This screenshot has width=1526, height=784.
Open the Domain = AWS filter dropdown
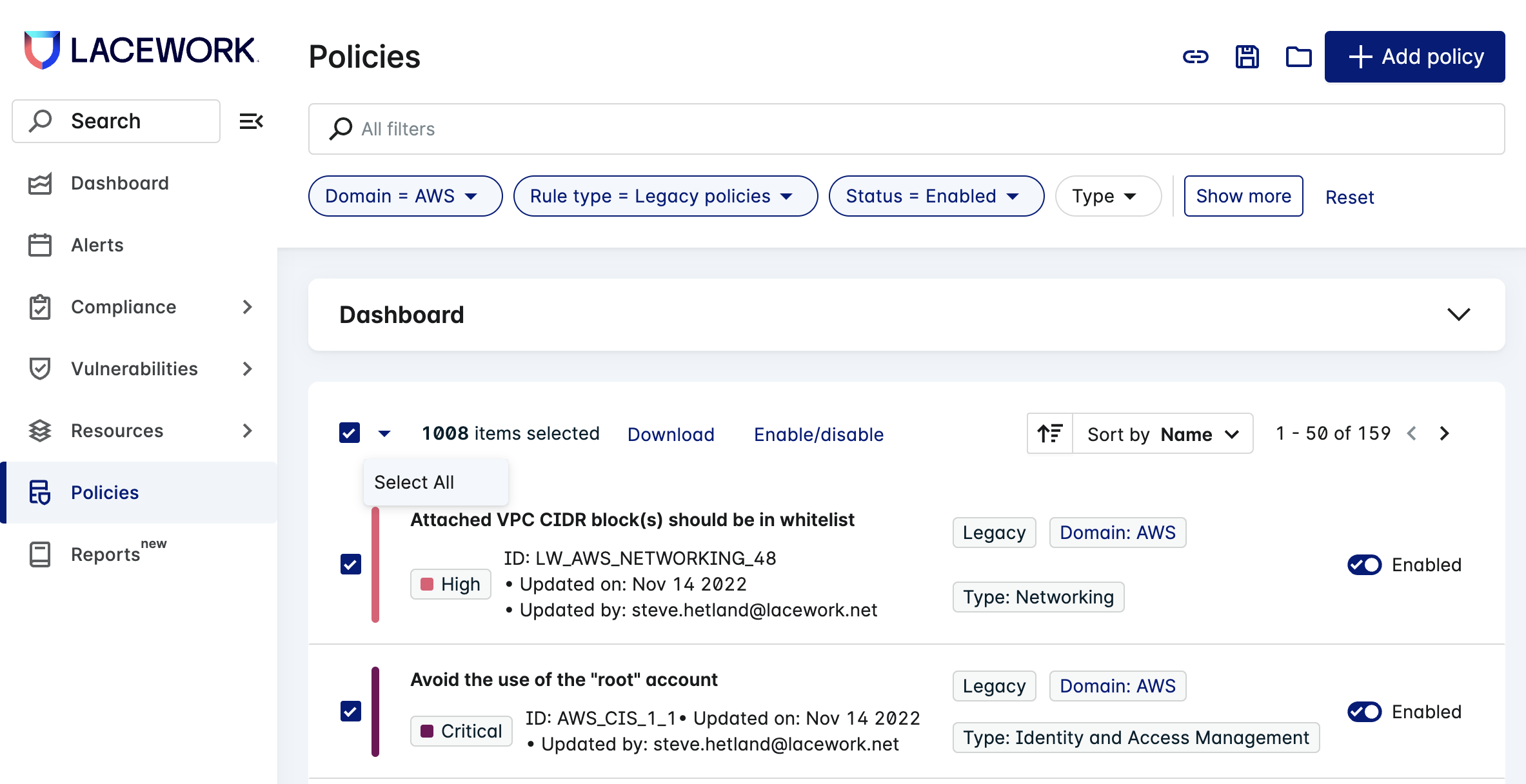(x=404, y=196)
